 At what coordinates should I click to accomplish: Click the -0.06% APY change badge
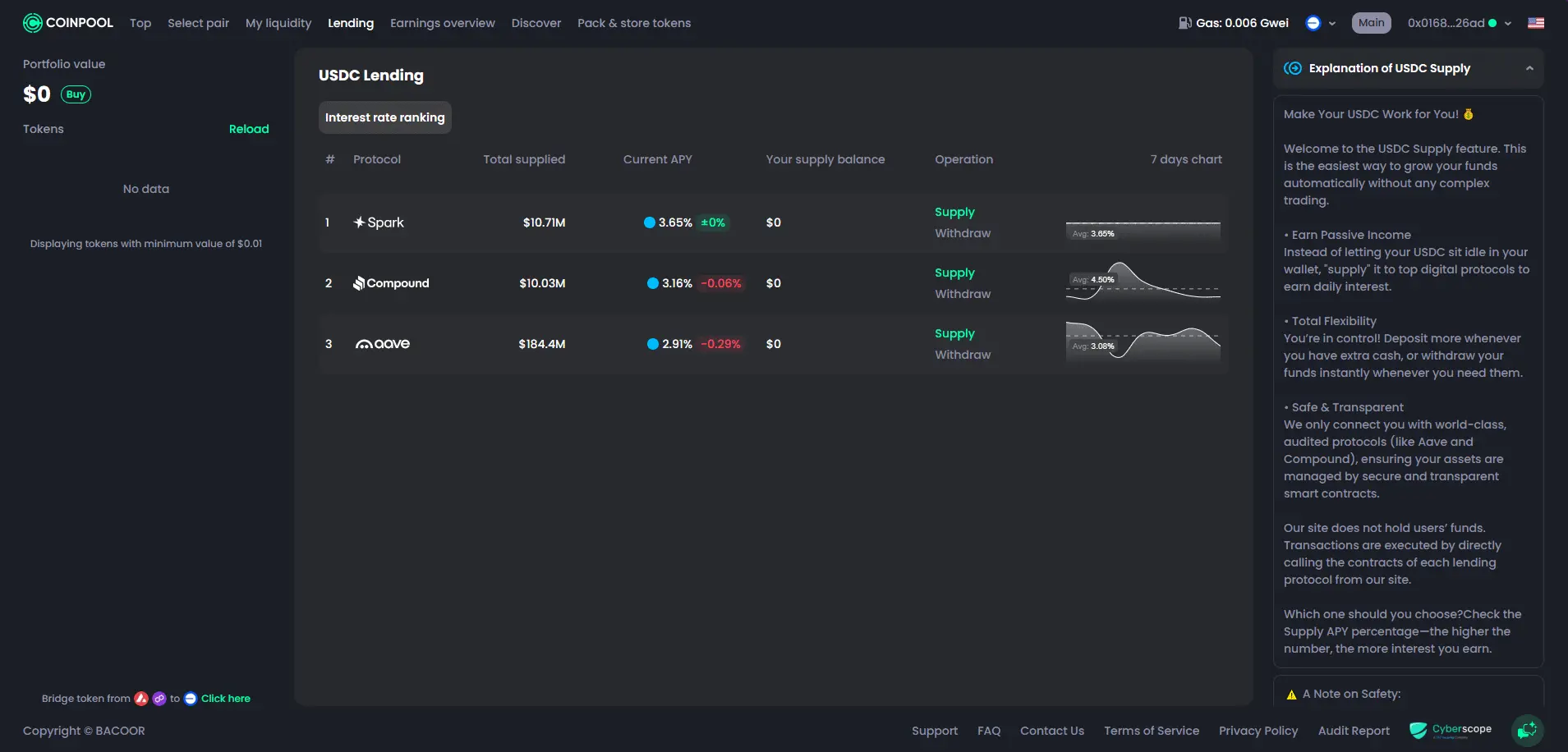tap(721, 283)
